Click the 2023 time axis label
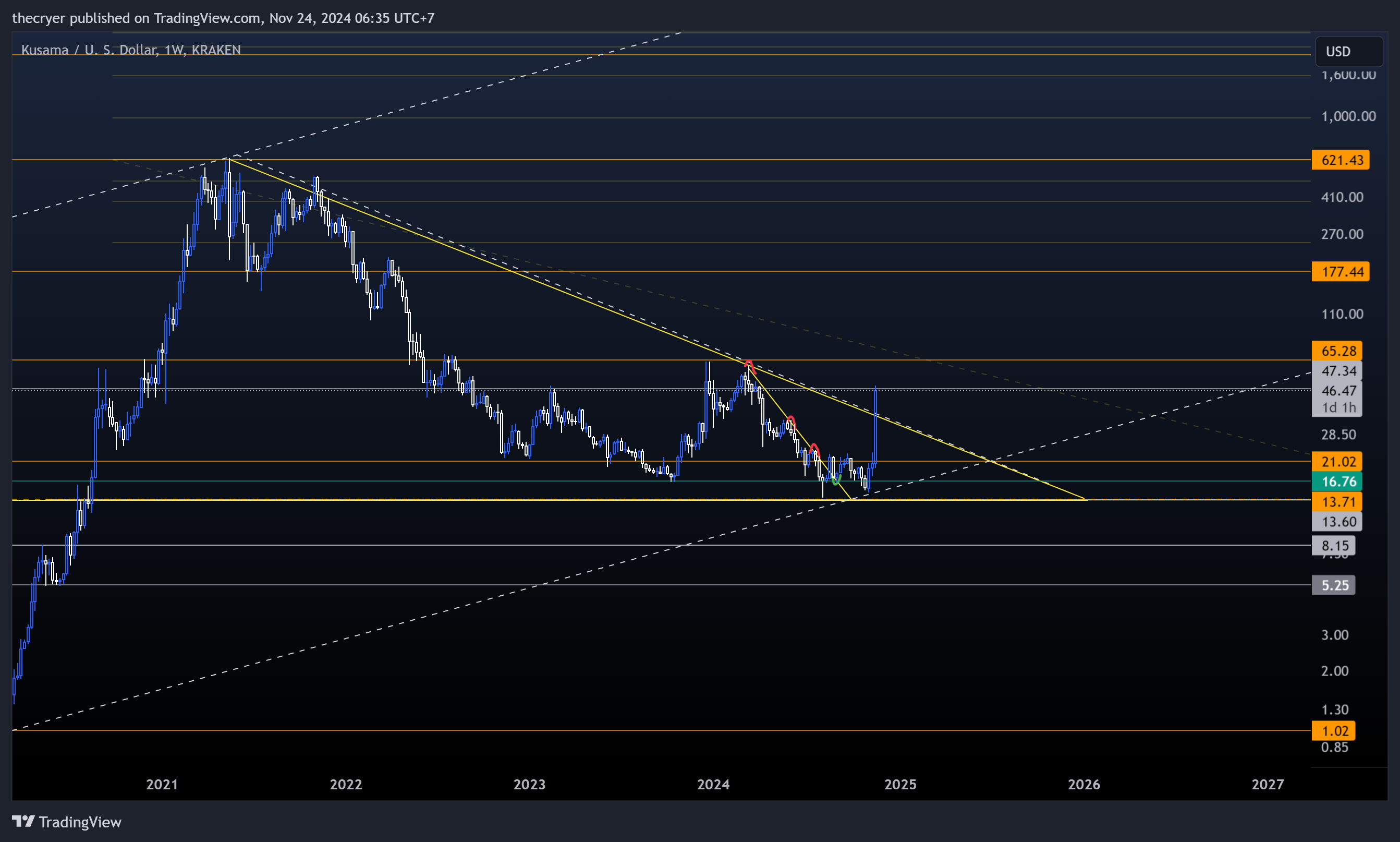1400x842 pixels. click(530, 785)
